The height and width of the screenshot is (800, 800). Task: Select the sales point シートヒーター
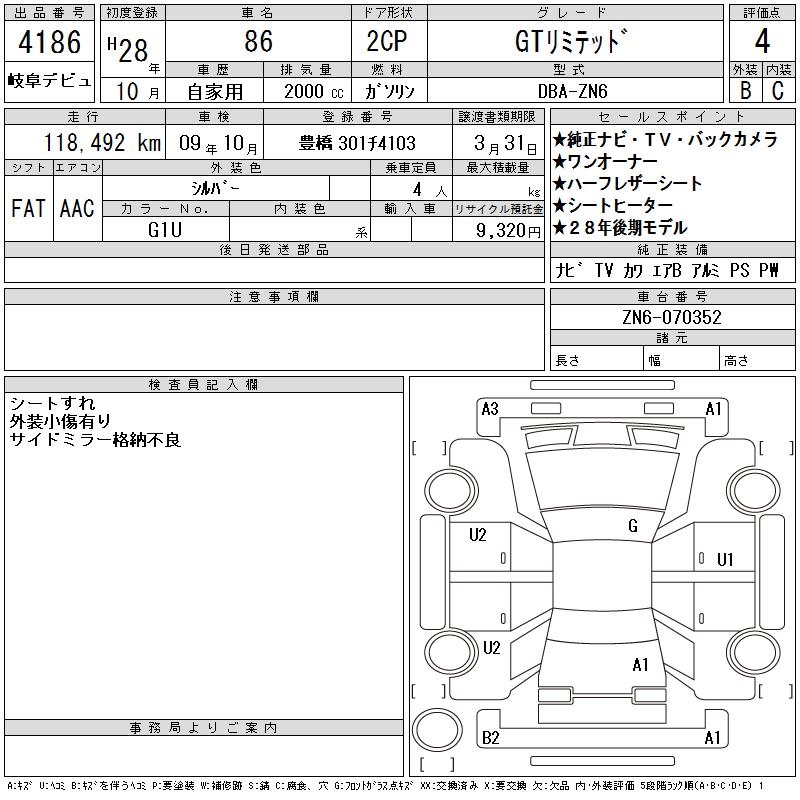pos(613,206)
